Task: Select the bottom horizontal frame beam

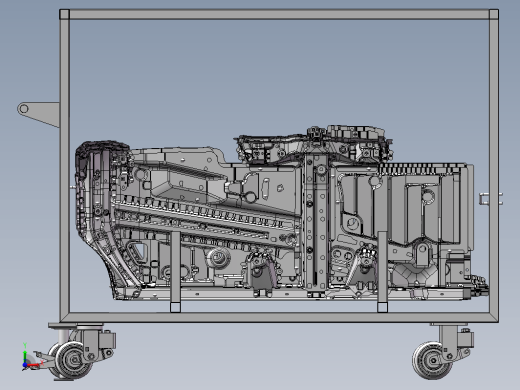Action: pos(279,317)
